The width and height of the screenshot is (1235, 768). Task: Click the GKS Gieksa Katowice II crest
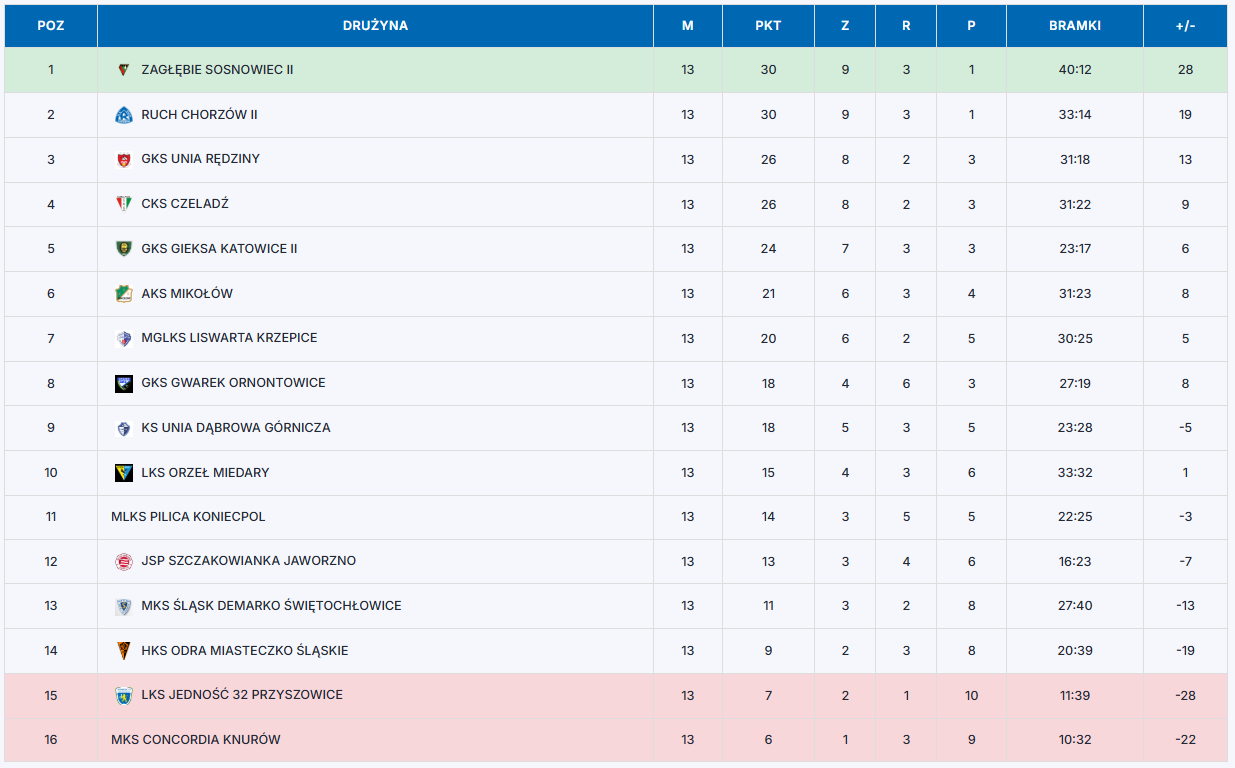click(123, 249)
